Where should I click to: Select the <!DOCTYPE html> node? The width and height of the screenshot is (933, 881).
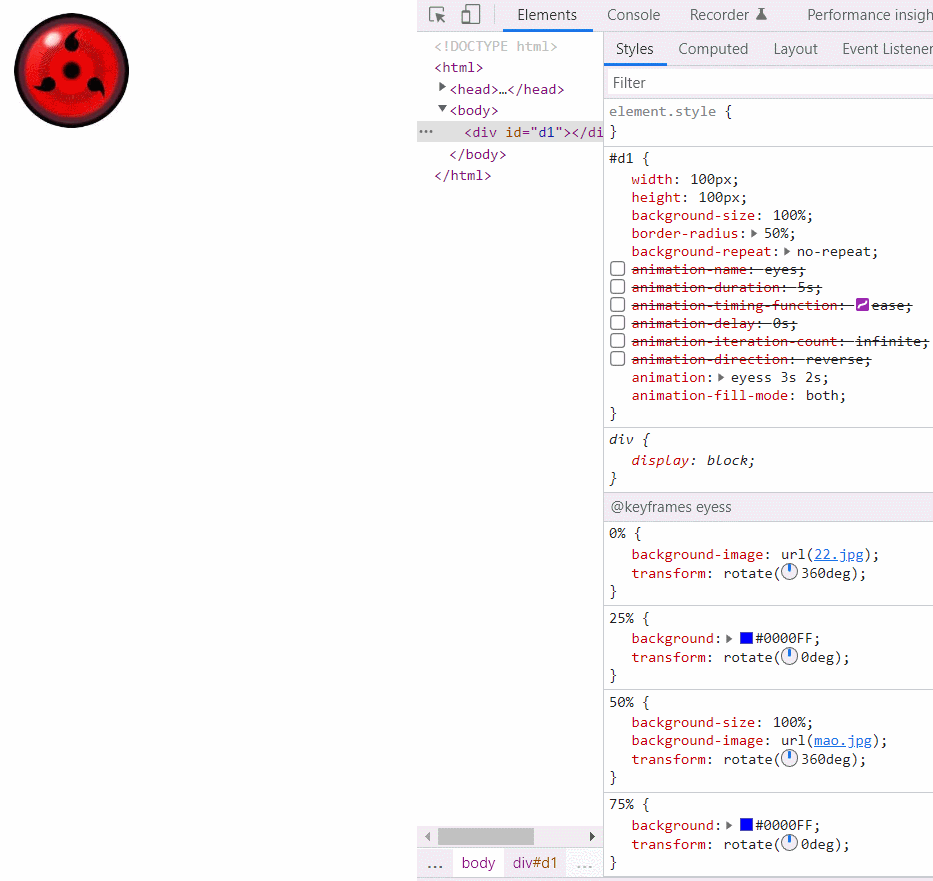click(496, 46)
